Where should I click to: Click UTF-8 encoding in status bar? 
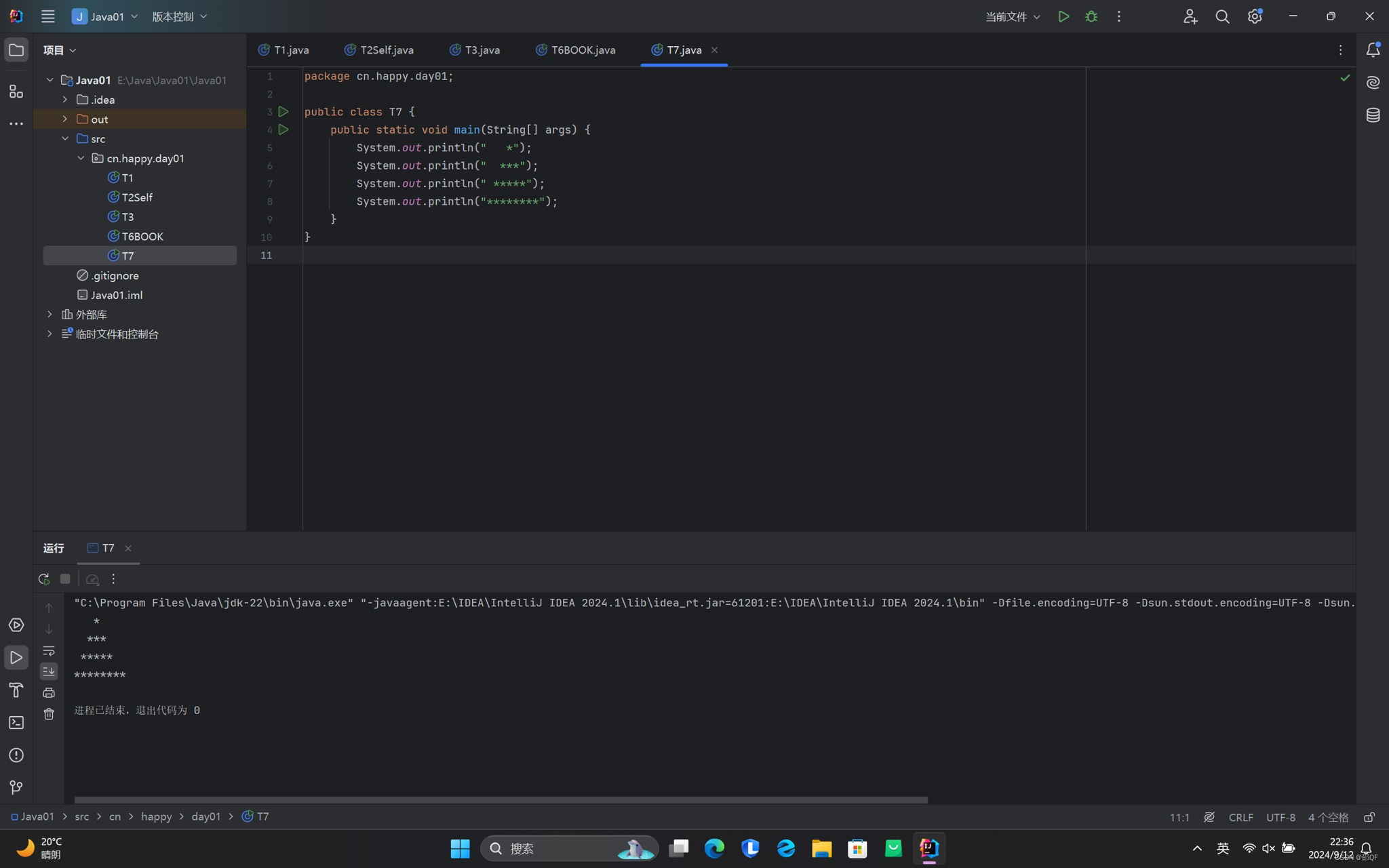[x=1280, y=817]
